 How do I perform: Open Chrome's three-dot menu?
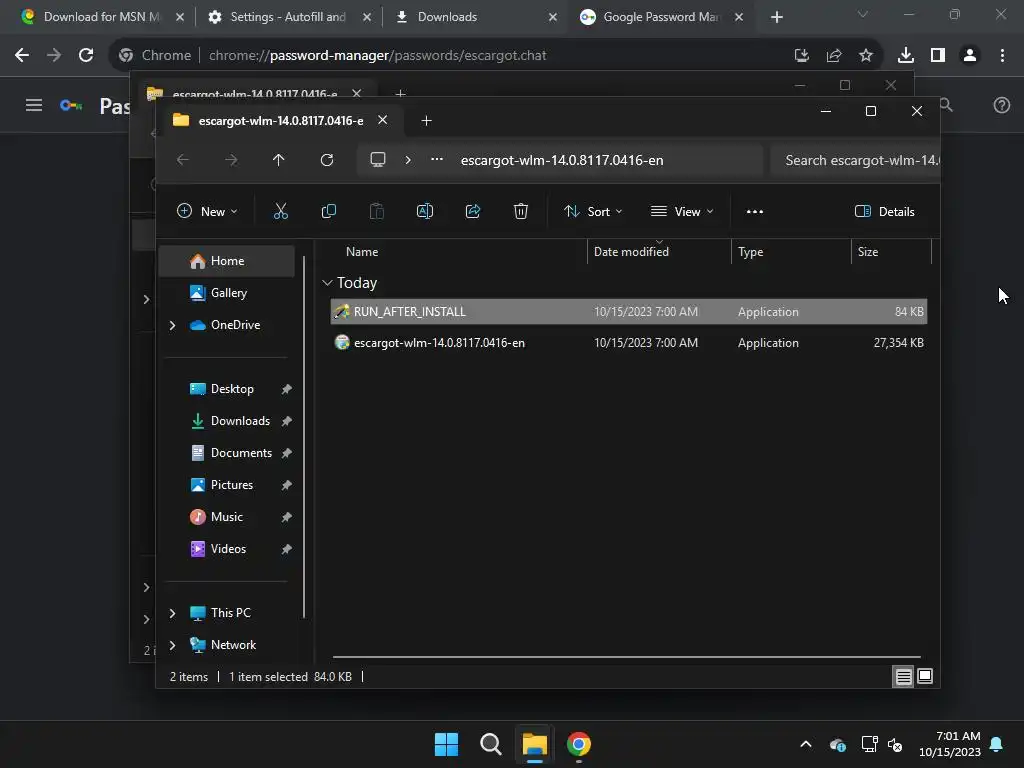pos(1002,56)
